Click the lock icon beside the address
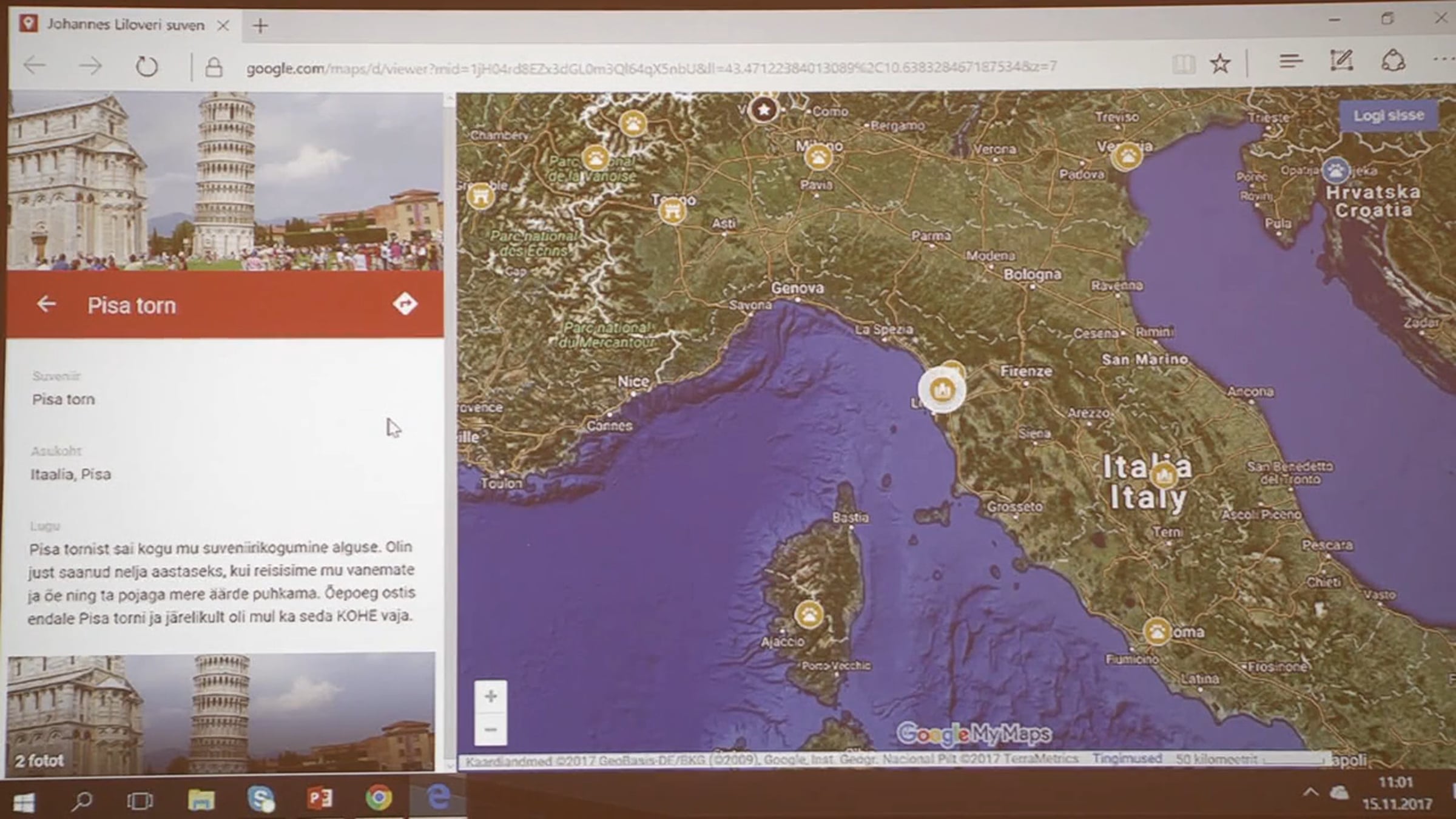This screenshot has width=1456, height=819. coord(214,67)
